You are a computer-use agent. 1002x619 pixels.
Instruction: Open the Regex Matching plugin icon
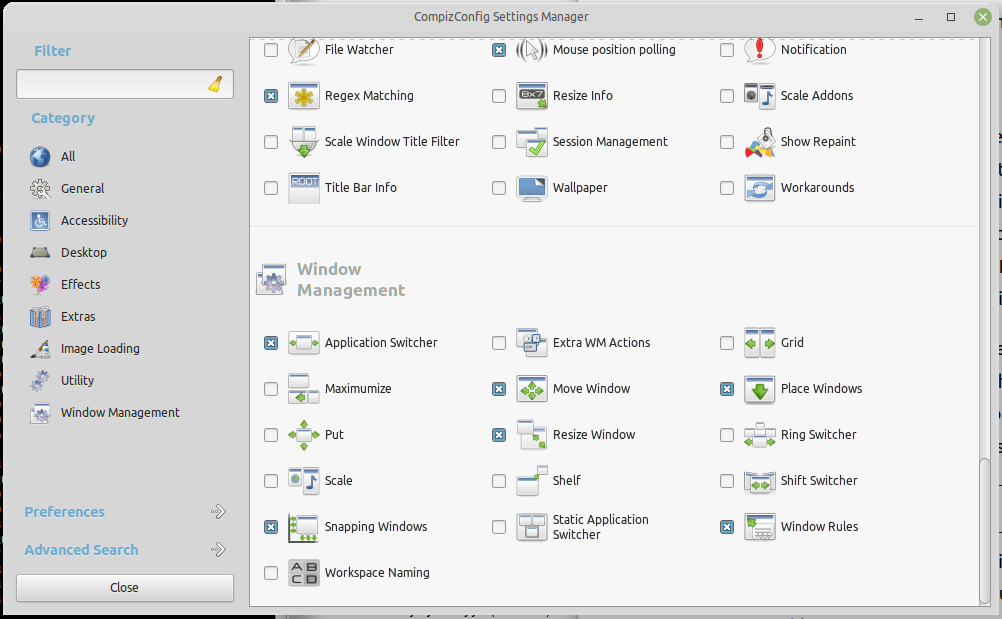tap(304, 96)
